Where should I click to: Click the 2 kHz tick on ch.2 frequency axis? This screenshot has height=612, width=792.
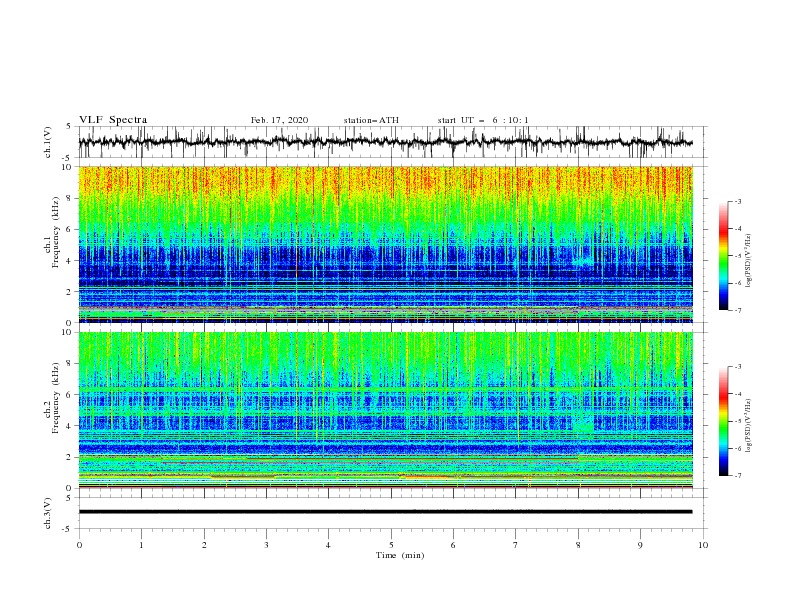coord(70,457)
